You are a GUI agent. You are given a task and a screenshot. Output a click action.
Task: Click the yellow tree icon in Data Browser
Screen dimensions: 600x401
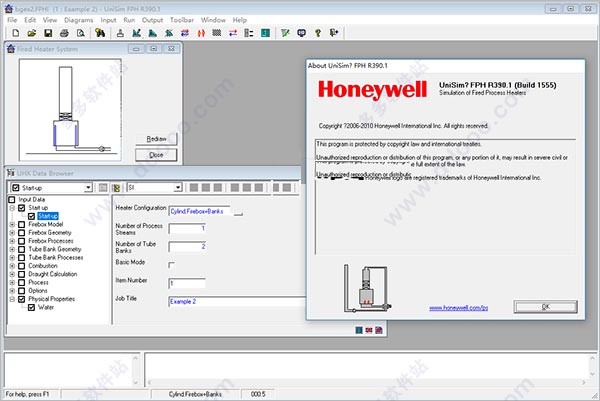116,187
